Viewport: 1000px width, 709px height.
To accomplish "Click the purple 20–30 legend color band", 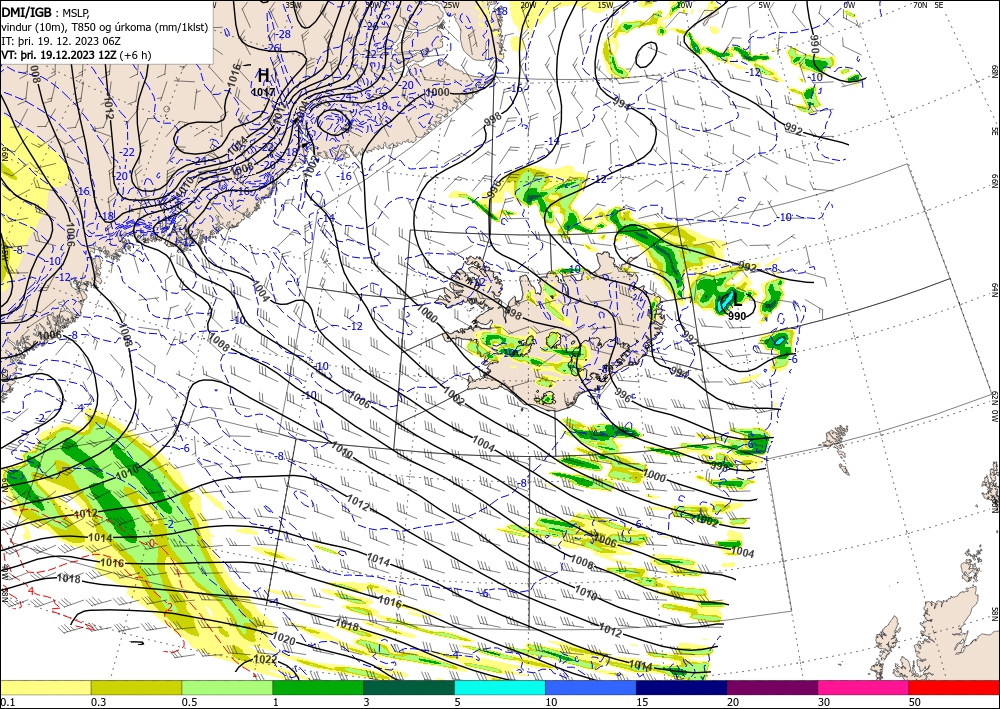I will click(772, 687).
